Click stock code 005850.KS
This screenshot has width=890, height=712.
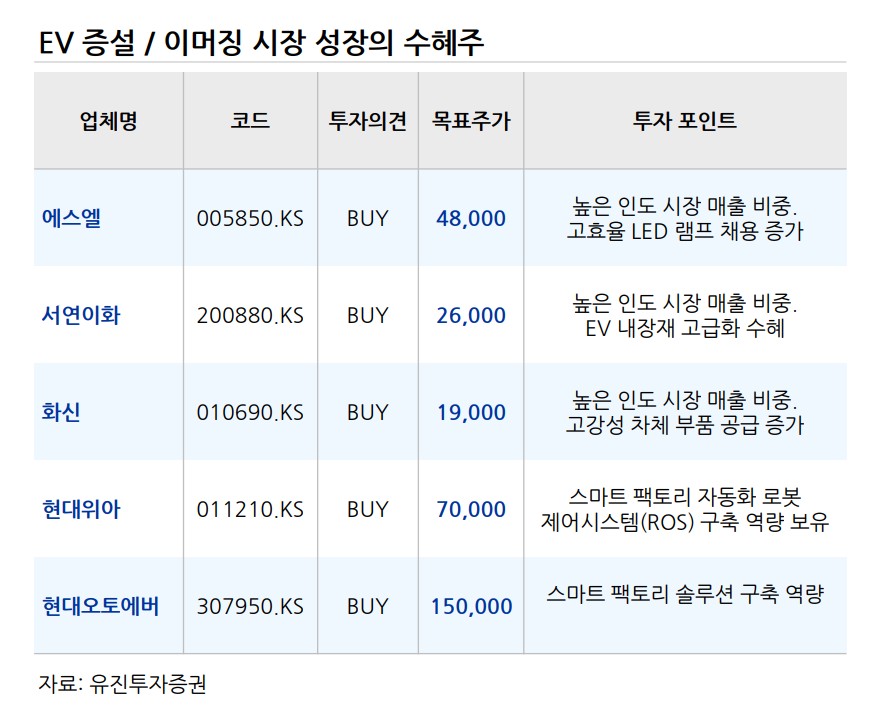pyautogui.click(x=250, y=219)
